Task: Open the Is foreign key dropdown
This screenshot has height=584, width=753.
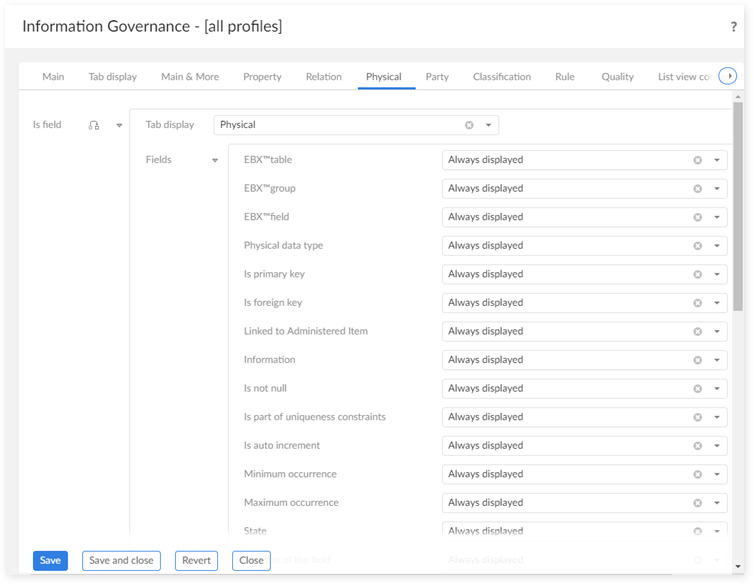Action: coord(716,303)
